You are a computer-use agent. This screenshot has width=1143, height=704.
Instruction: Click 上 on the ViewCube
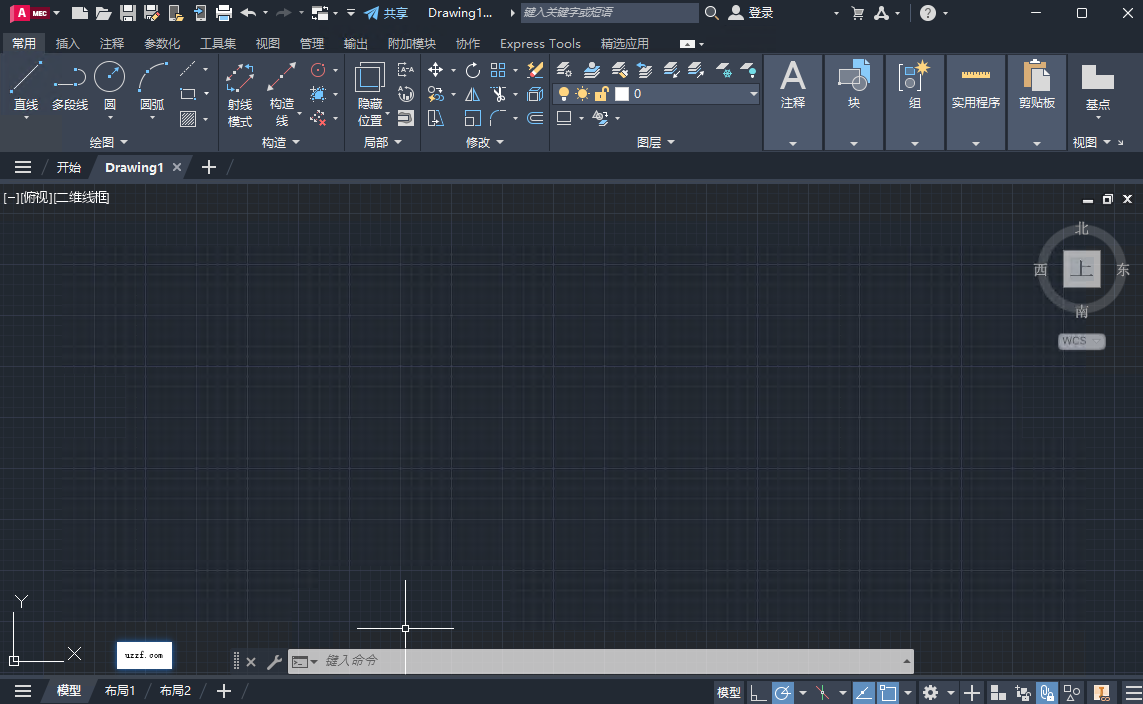pyautogui.click(x=1081, y=269)
